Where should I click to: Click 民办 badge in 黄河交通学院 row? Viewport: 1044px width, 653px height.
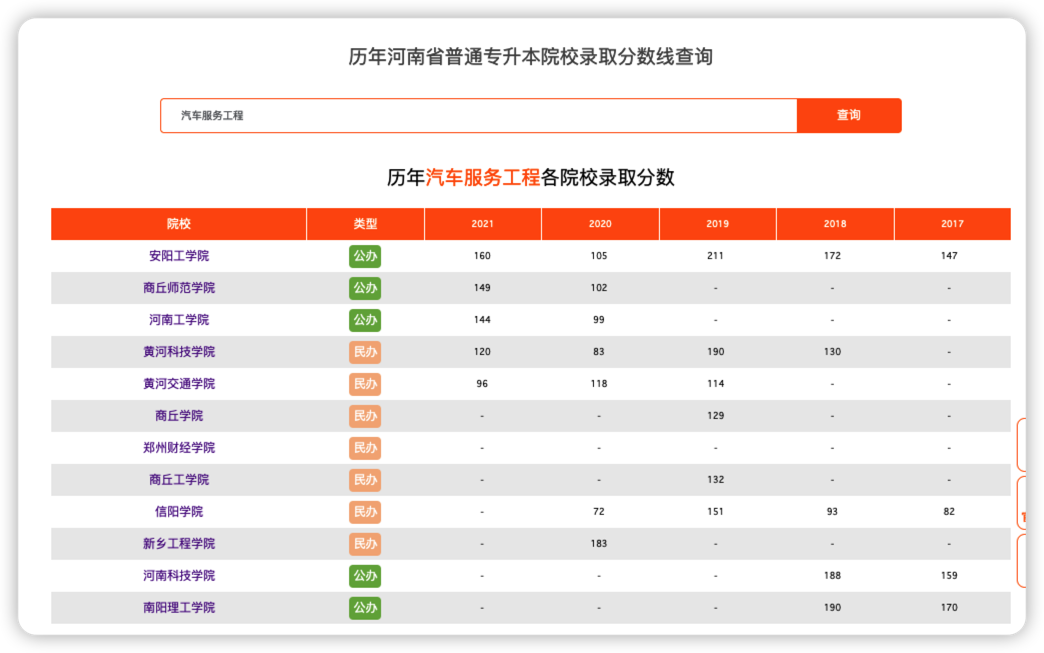[365, 384]
